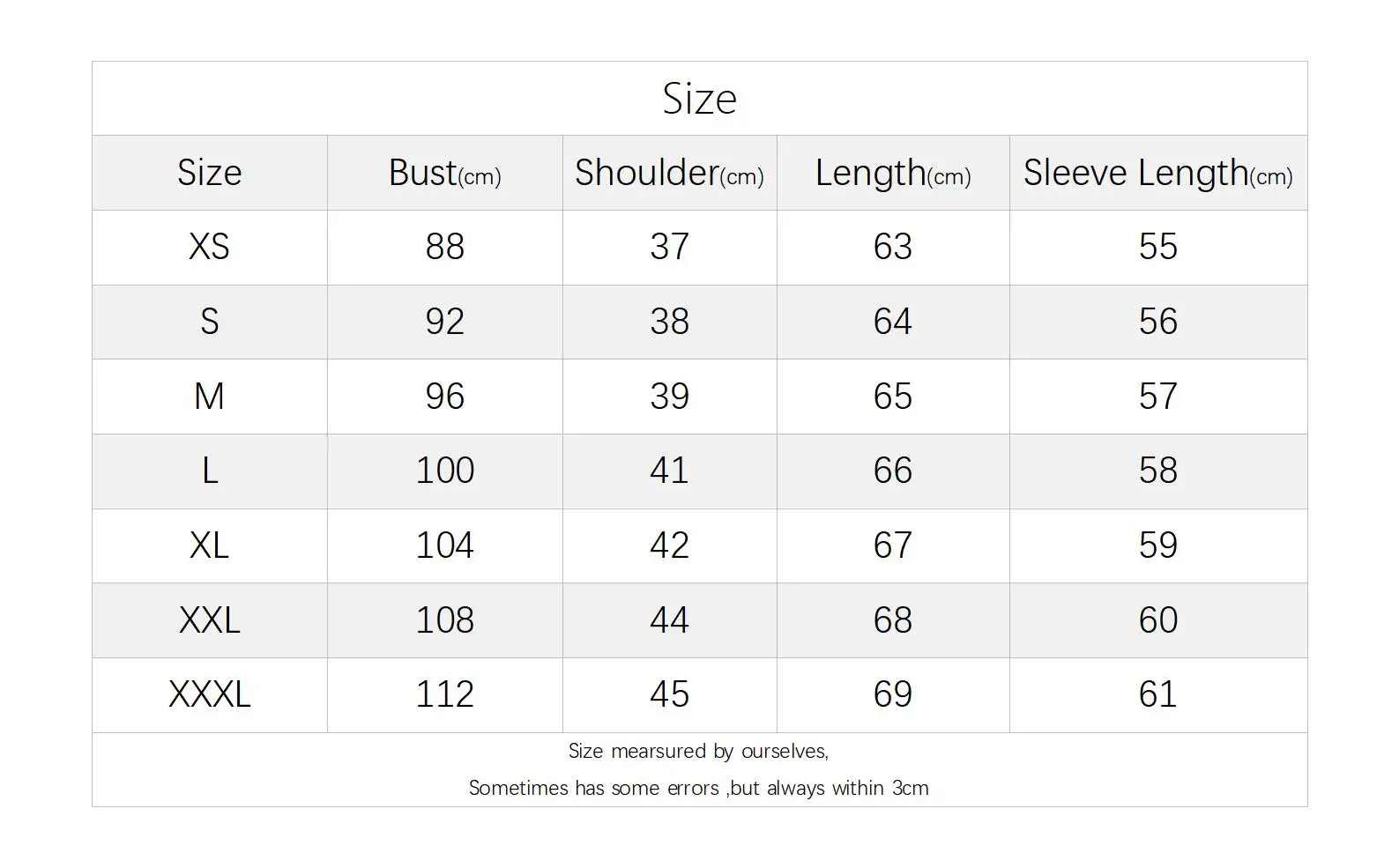Click the S size row label

pyautogui.click(x=209, y=322)
